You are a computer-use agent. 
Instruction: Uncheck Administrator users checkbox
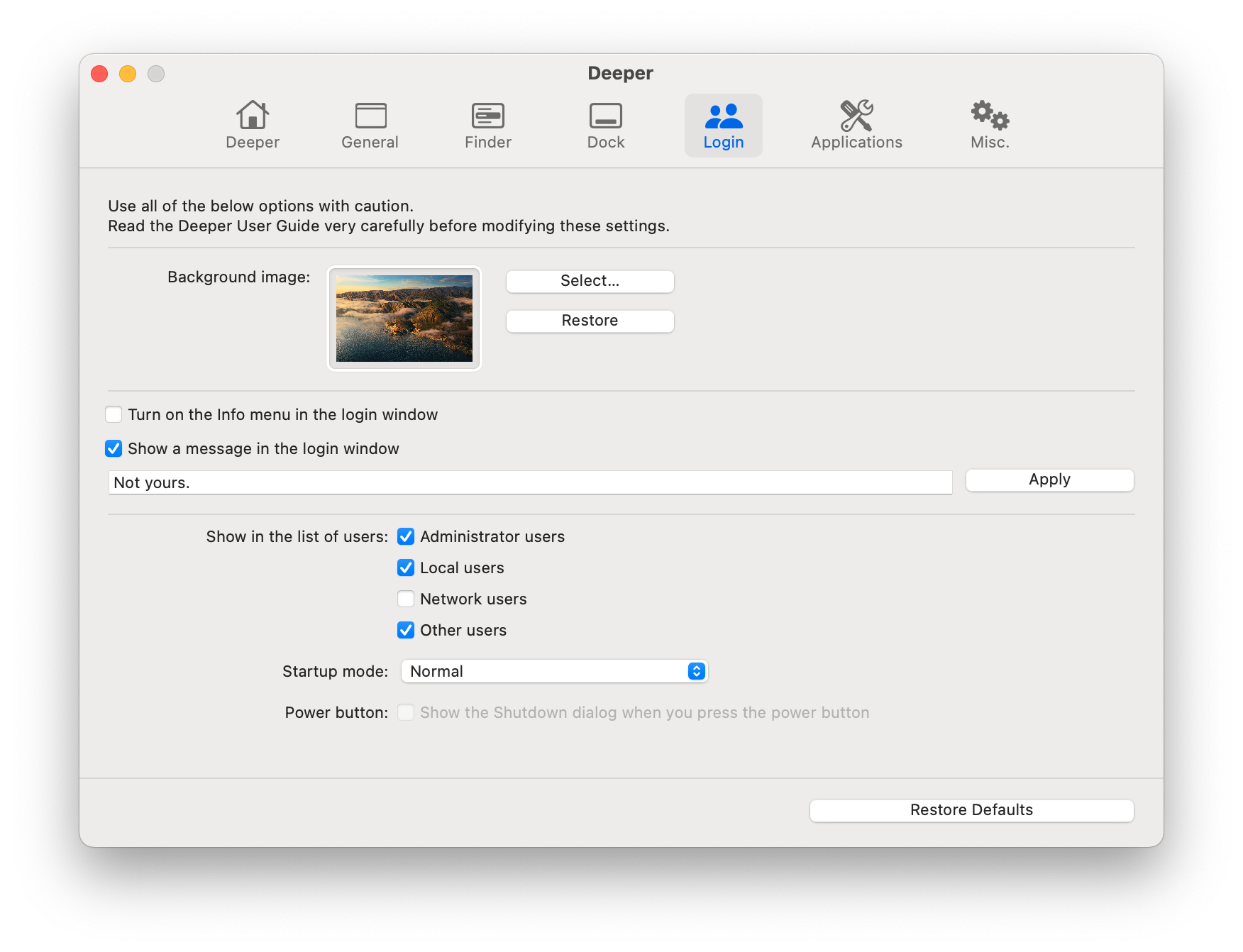pyautogui.click(x=406, y=536)
